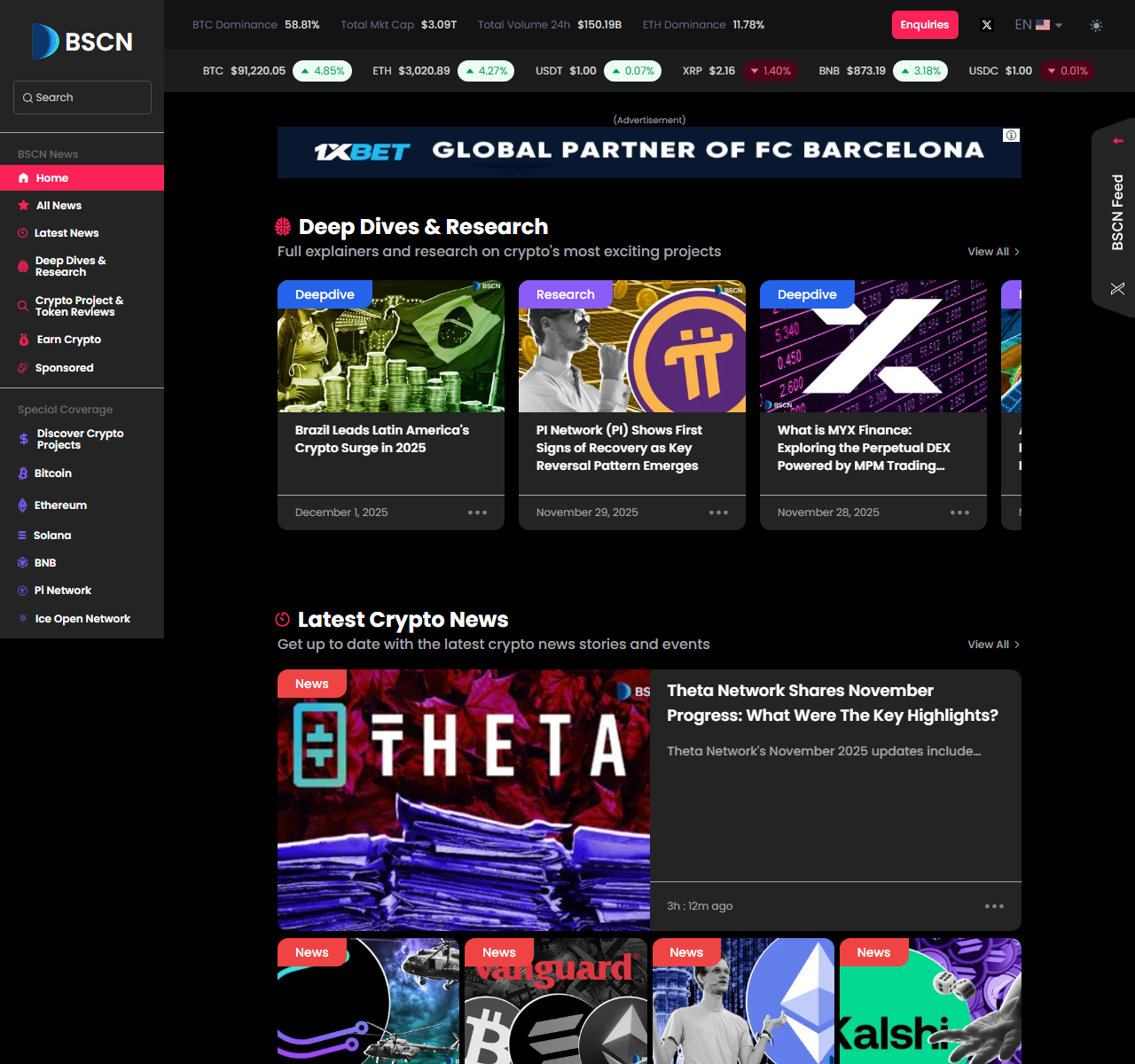Click the X (Twitter) icon in header
This screenshot has height=1064, width=1135.
click(x=987, y=25)
